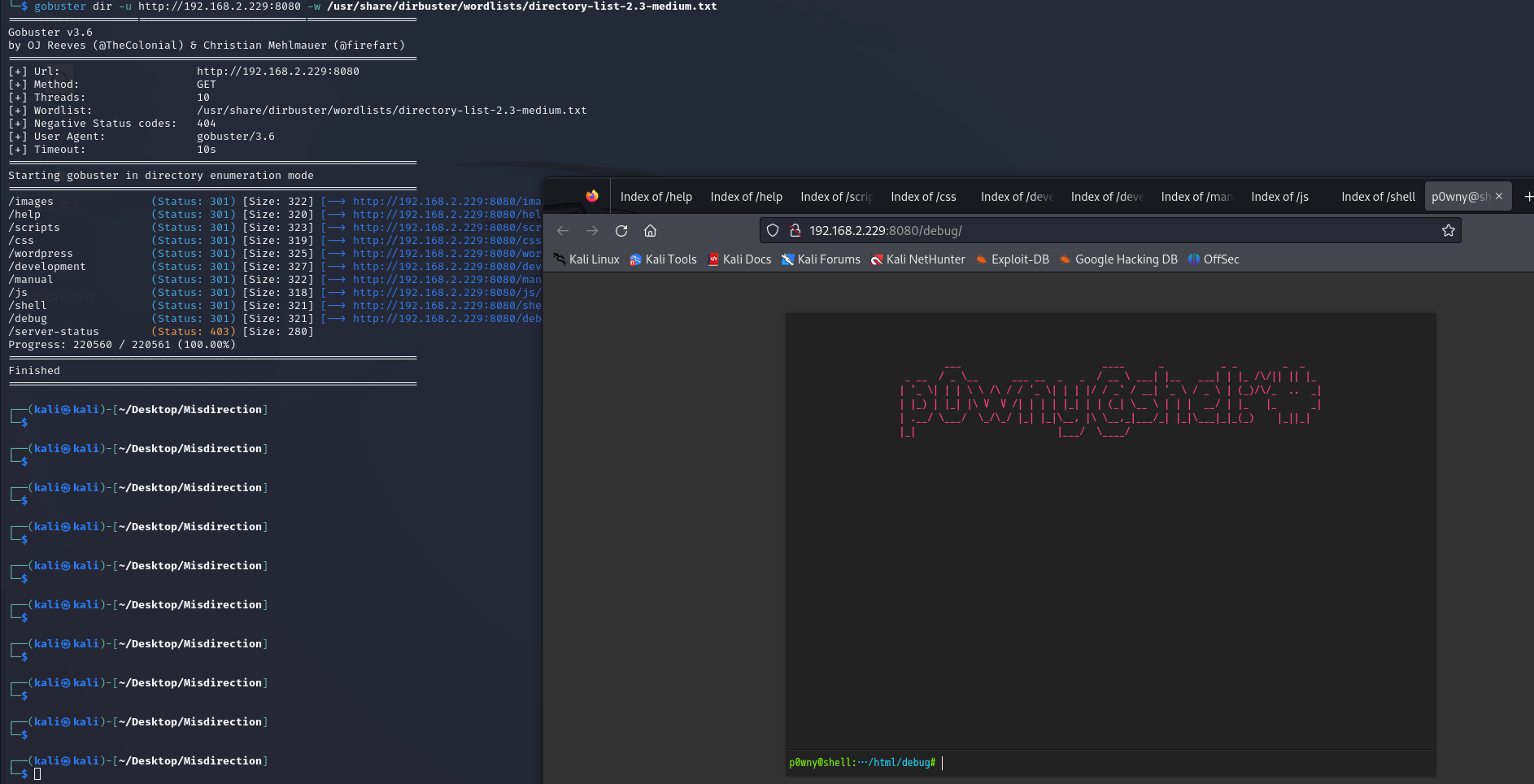This screenshot has width=1534, height=784.
Task: Focus the URL bar showing 192.168.2.229:8080/debug/
Action: click(x=1110, y=231)
